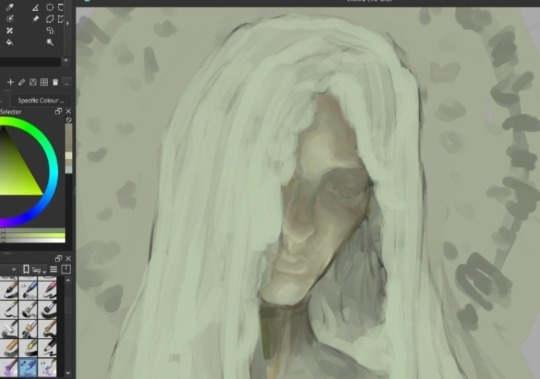Select the black pencil zigzag brush preset
This screenshot has width=540, height=379.
coord(48,348)
